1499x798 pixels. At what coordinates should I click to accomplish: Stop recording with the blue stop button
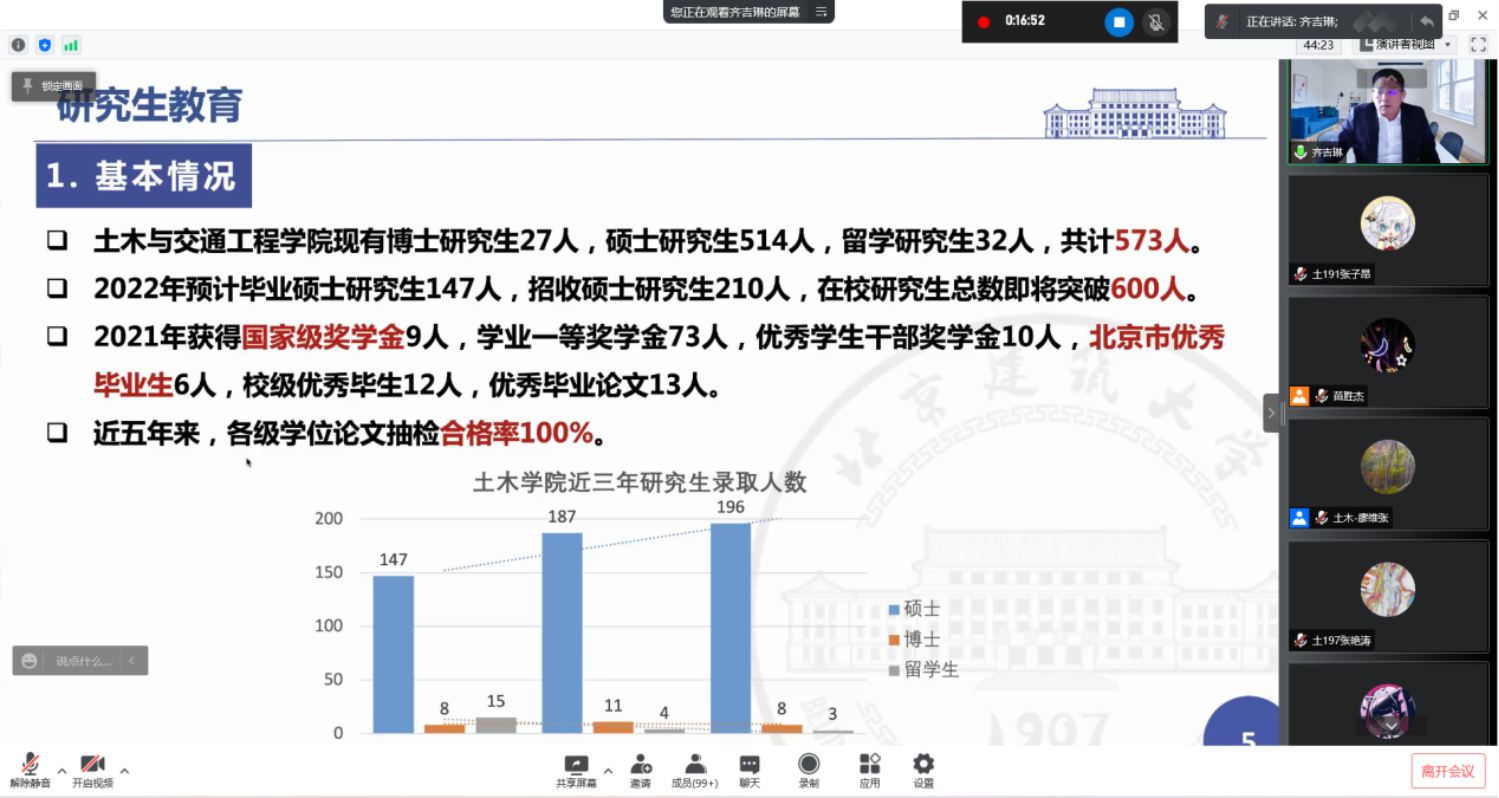(1119, 22)
